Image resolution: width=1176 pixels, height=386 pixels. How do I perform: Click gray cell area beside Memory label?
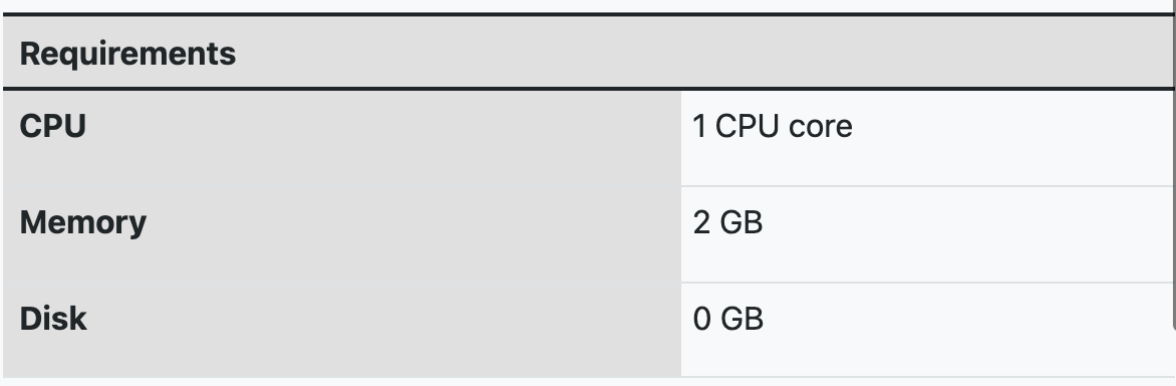coord(412,234)
